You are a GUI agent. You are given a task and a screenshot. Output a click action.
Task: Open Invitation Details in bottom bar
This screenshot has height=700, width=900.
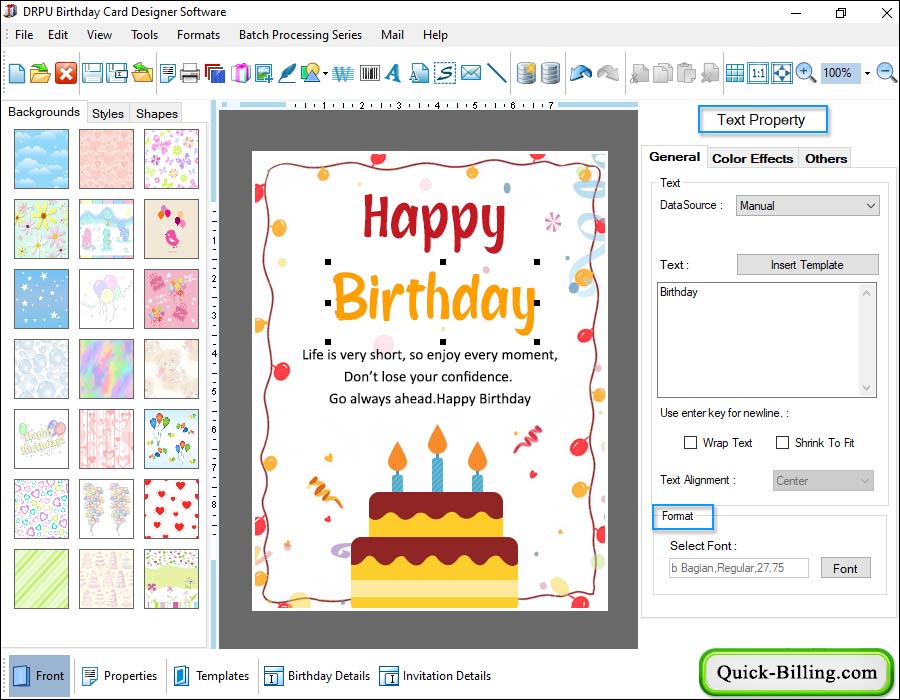tap(435, 676)
